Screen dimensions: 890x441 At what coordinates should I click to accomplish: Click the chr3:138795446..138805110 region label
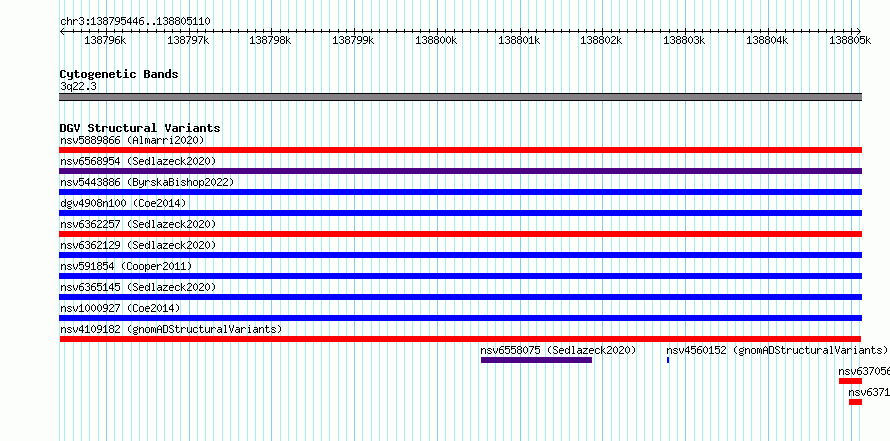click(x=135, y=21)
